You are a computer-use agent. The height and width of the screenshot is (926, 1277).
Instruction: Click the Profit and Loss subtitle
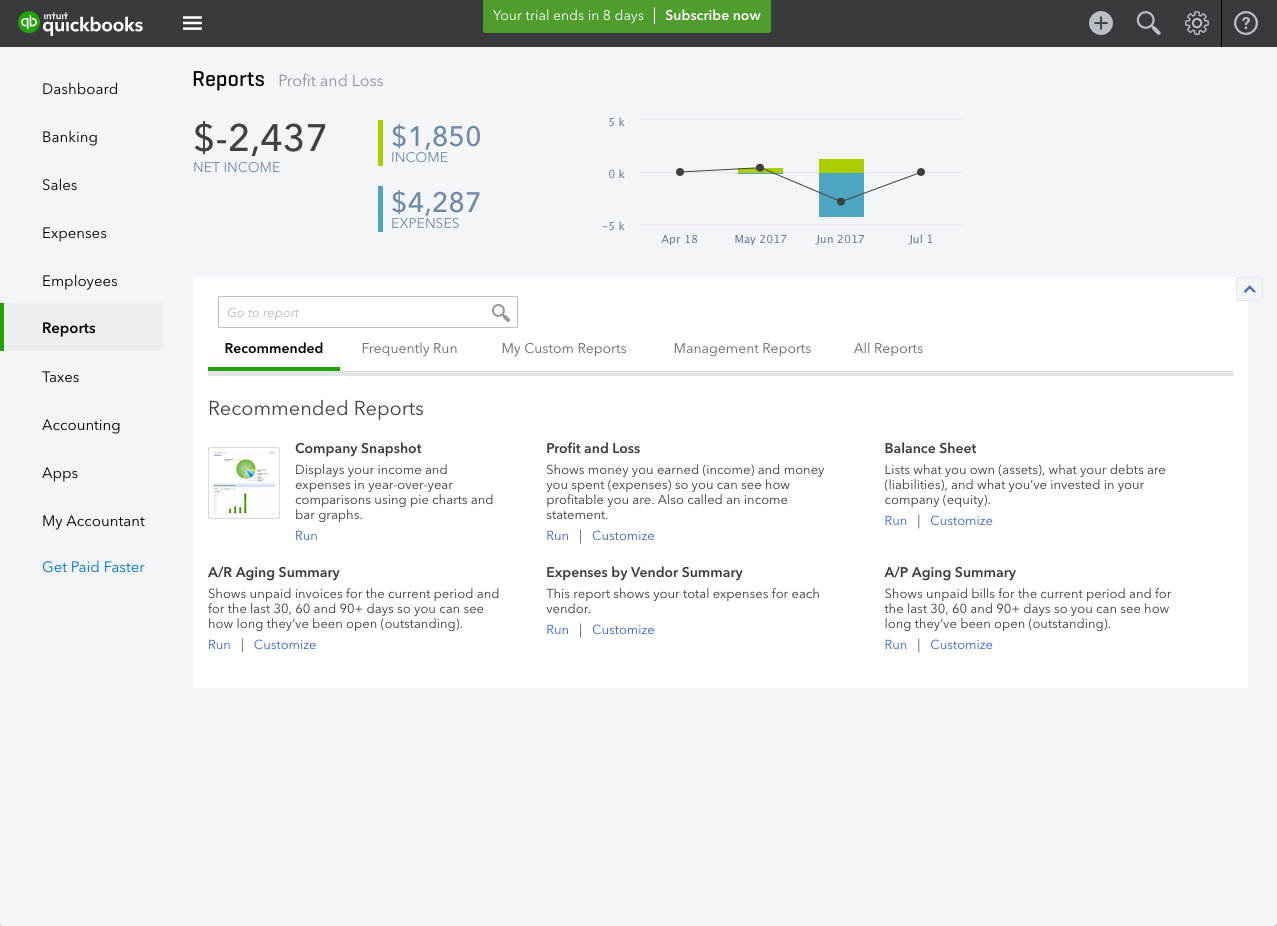point(331,81)
